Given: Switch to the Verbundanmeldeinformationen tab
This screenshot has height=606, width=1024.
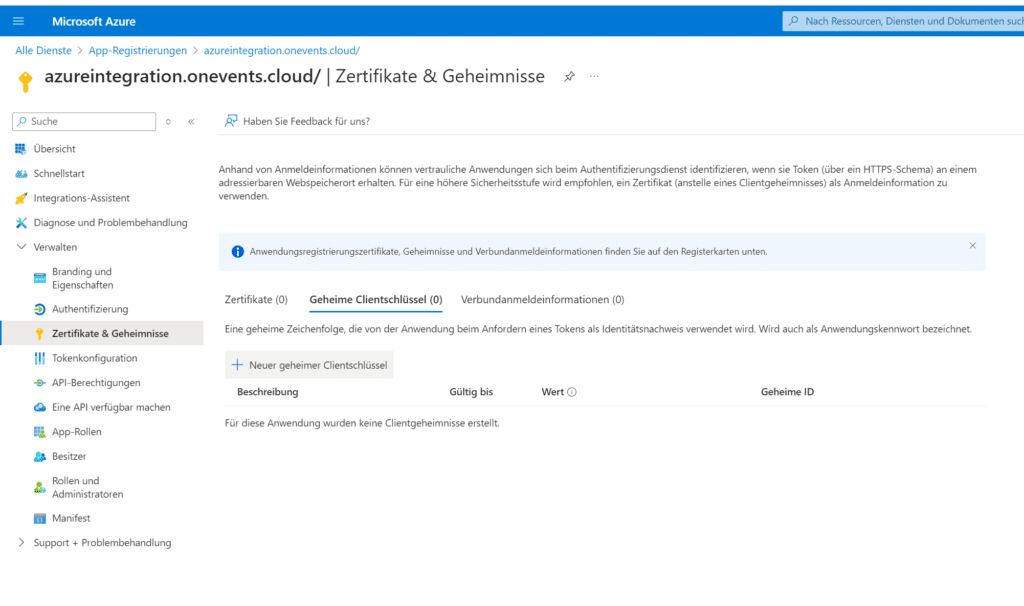Looking at the screenshot, I should [x=542, y=299].
